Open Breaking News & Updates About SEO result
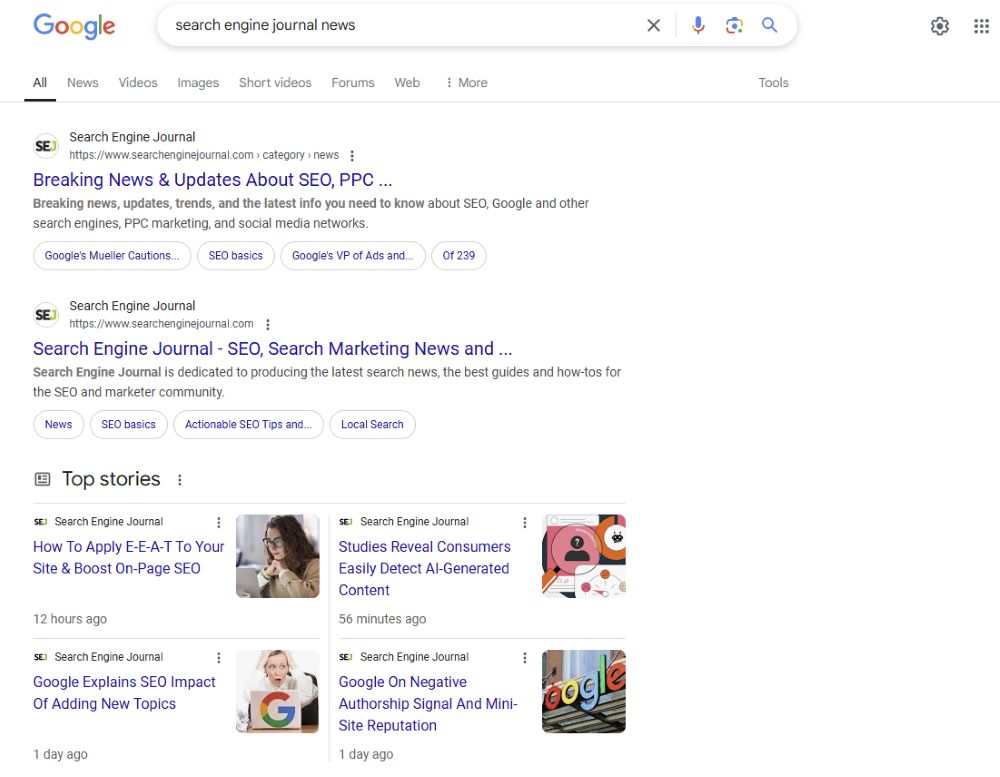 point(212,180)
